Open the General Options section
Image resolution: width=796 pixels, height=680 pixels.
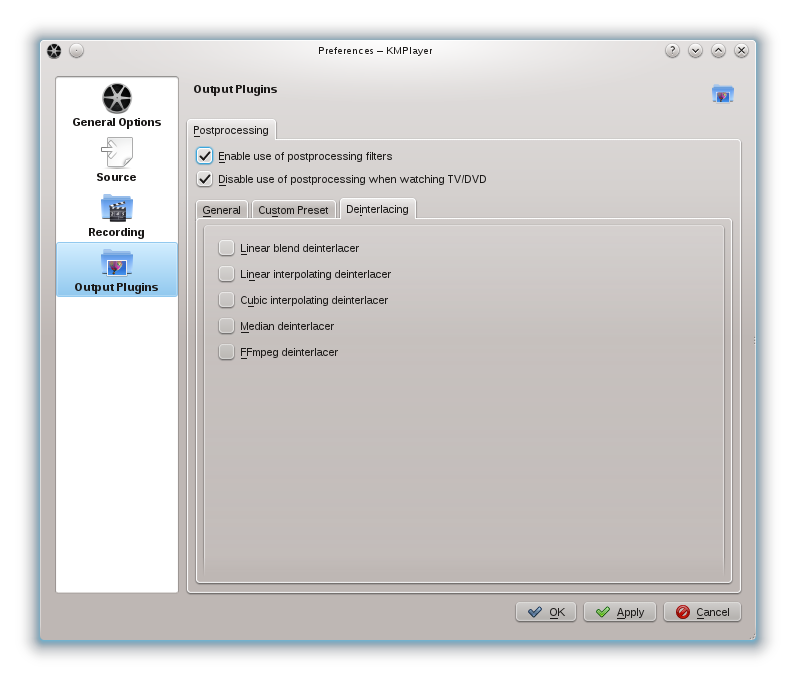point(117,106)
